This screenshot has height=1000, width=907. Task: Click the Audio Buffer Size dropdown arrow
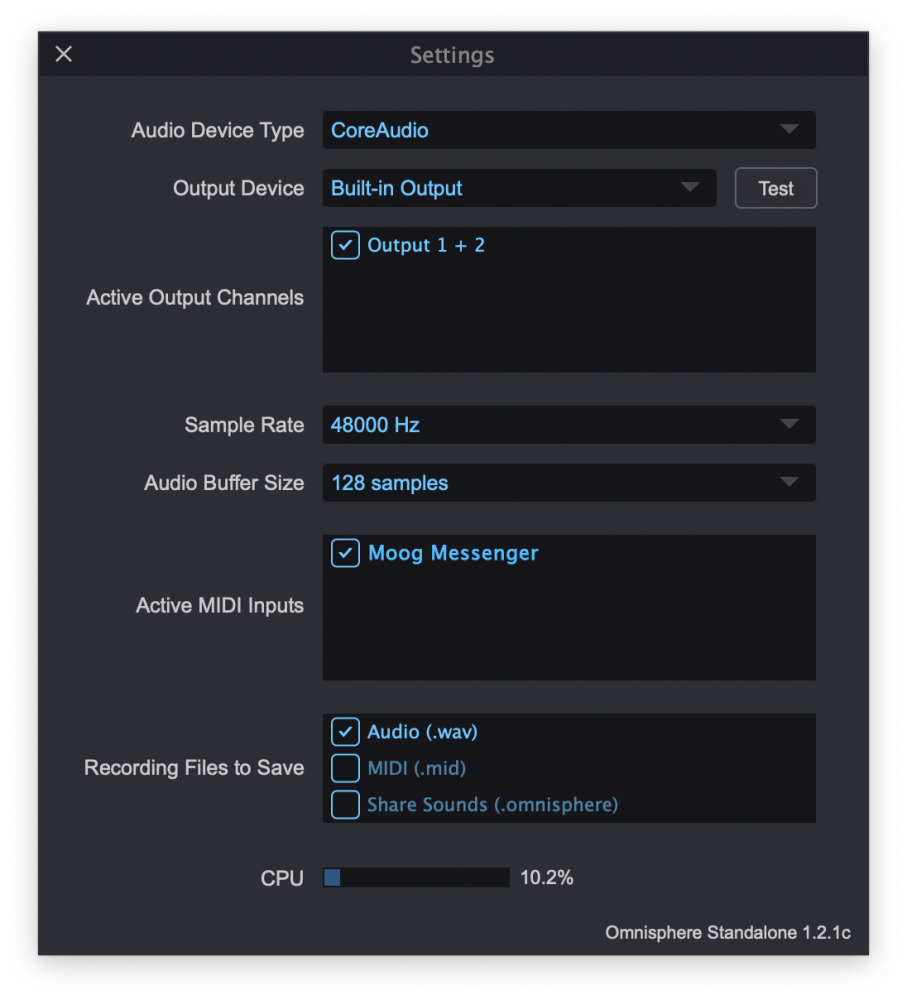coord(789,483)
